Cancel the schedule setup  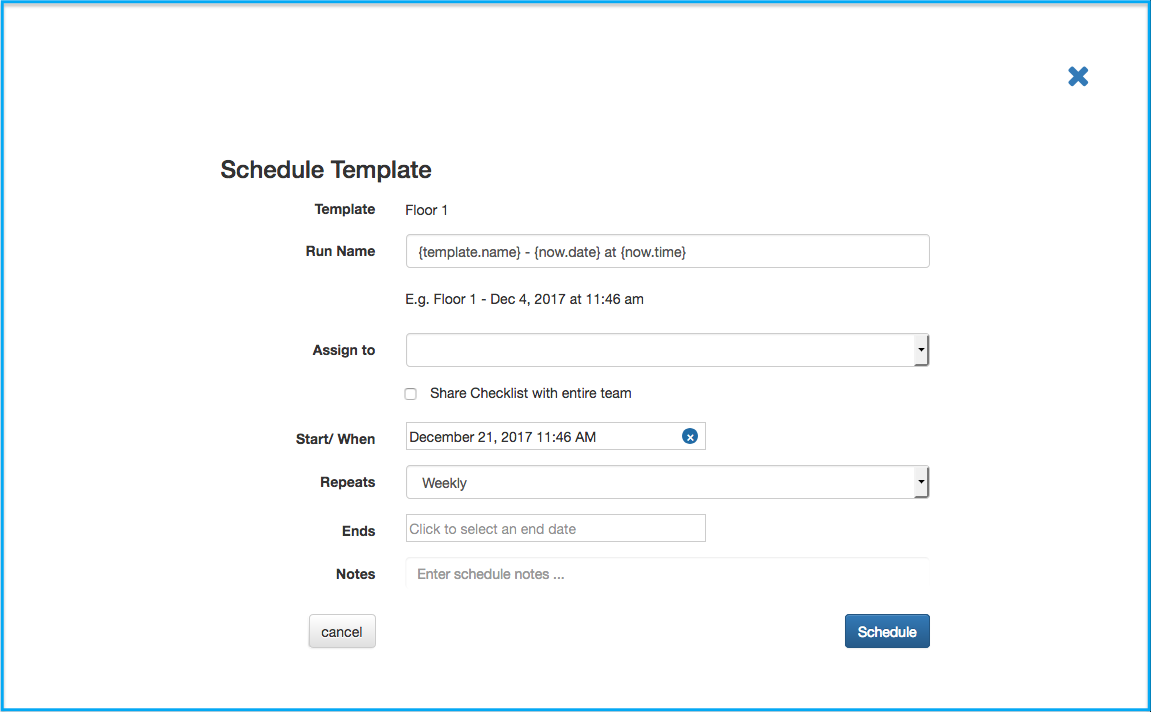341,631
